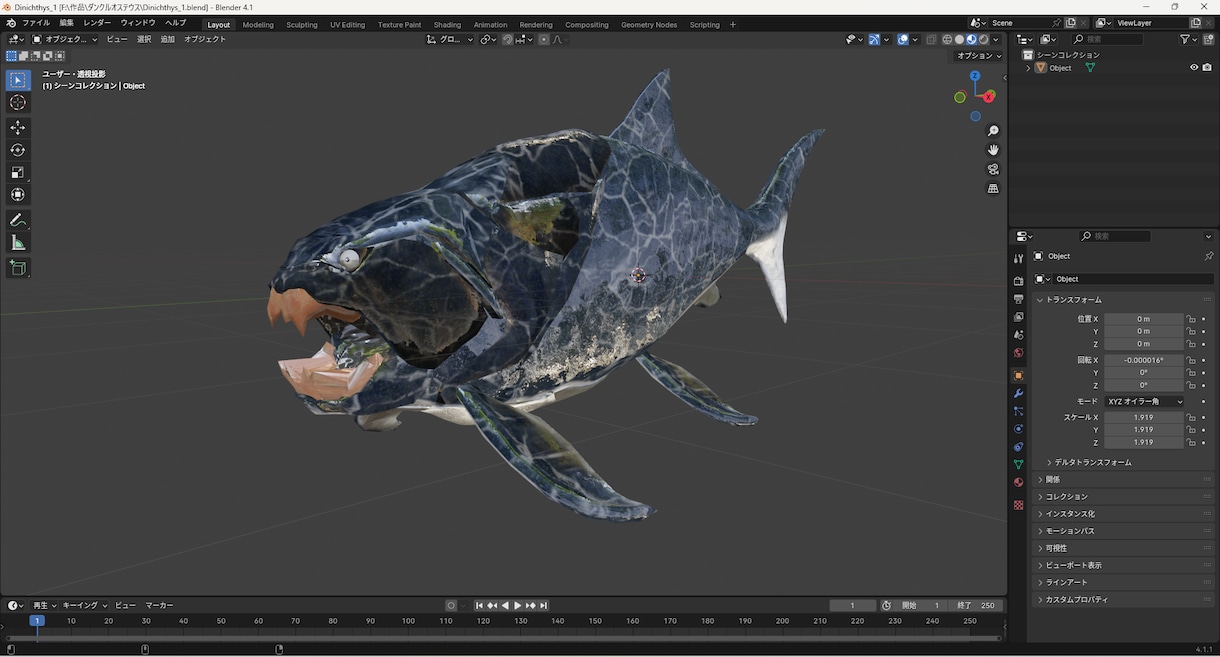This screenshot has height=657, width=1220.
Task: Switch to rendered viewport shading
Action: (983, 39)
